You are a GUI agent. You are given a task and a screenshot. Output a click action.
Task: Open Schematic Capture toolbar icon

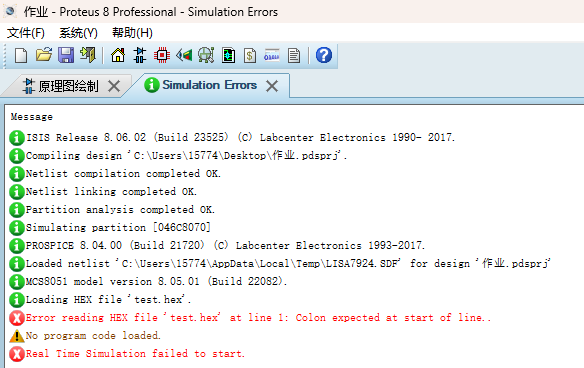pyautogui.click(x=140, y=55)
